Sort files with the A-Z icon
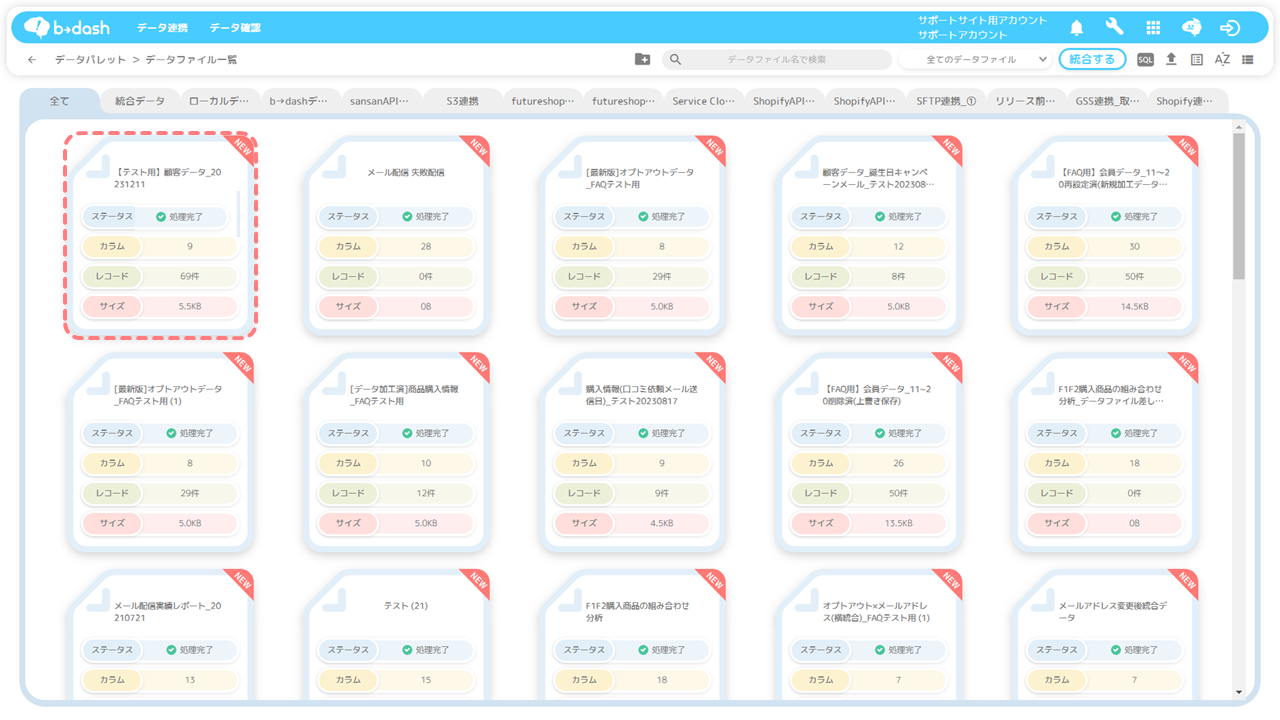This screenshot has width=1280, height=720. click(1222, 60)
